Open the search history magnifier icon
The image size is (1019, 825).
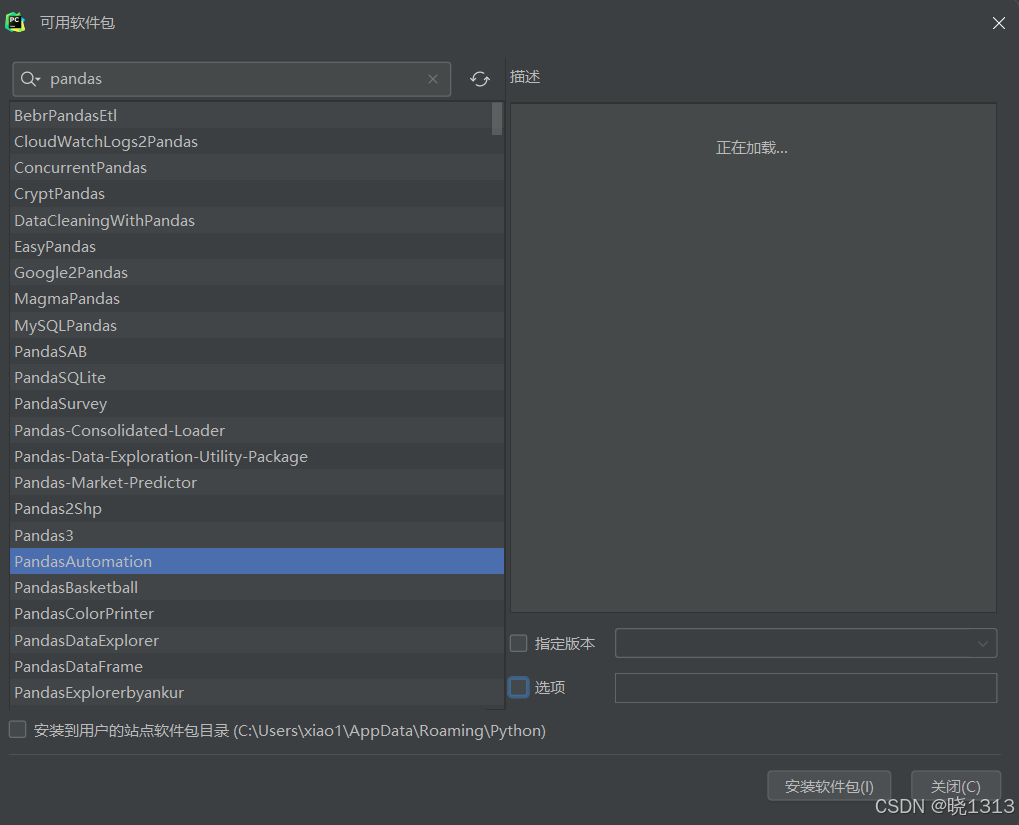click(30, 79)
